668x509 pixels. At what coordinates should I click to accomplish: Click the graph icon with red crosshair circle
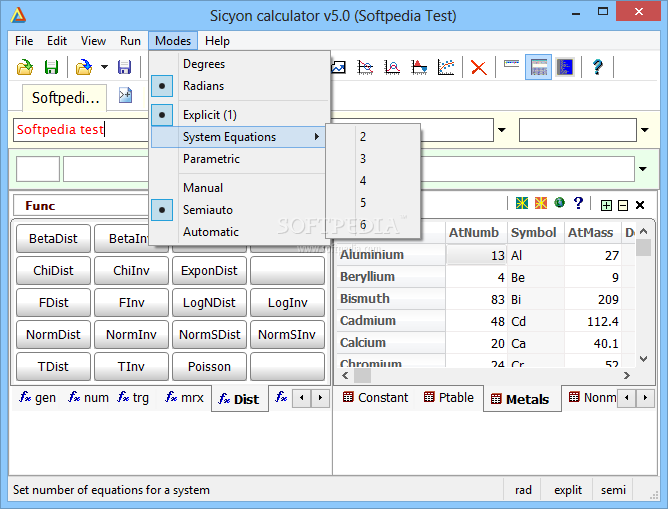pyautogui.click(x=366, y=67)
